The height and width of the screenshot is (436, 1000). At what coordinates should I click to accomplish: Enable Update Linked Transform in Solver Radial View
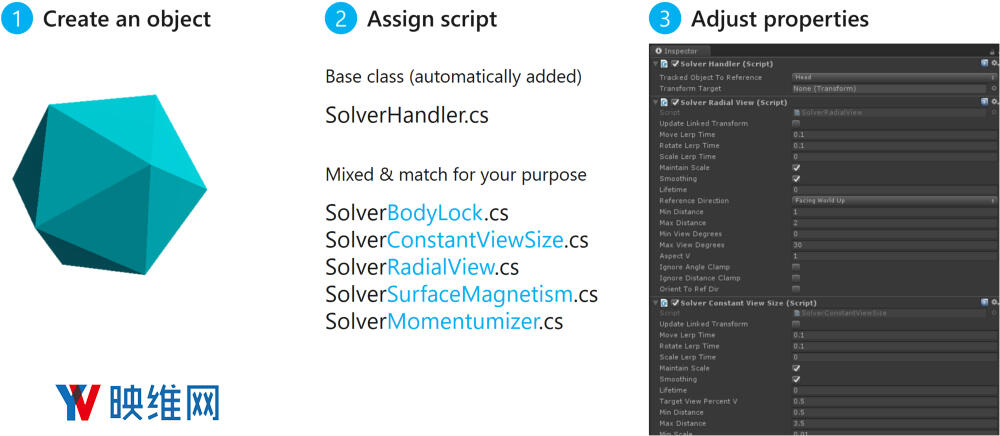[x=796, y=124]
